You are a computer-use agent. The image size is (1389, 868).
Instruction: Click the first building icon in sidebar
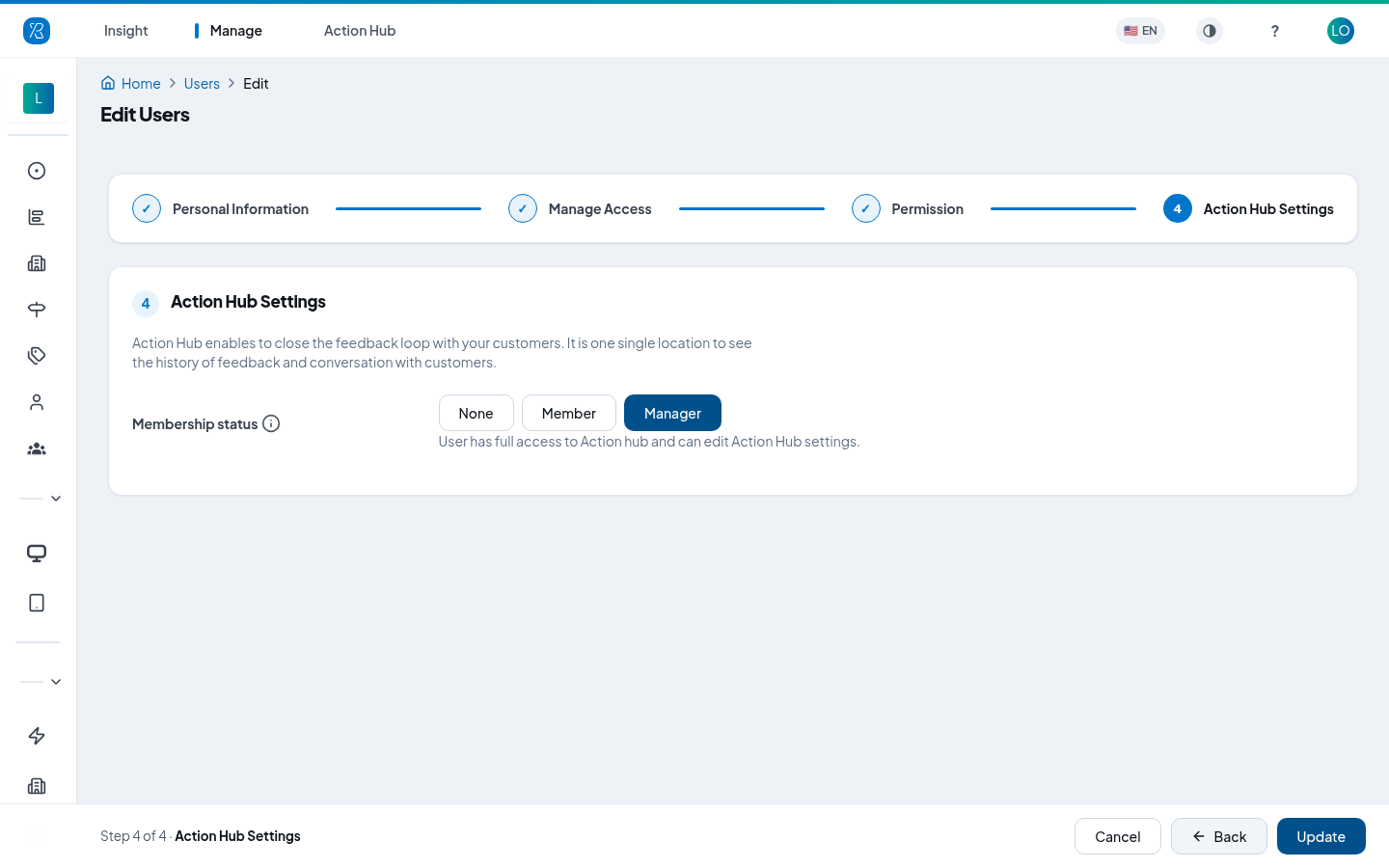[37, 263]
